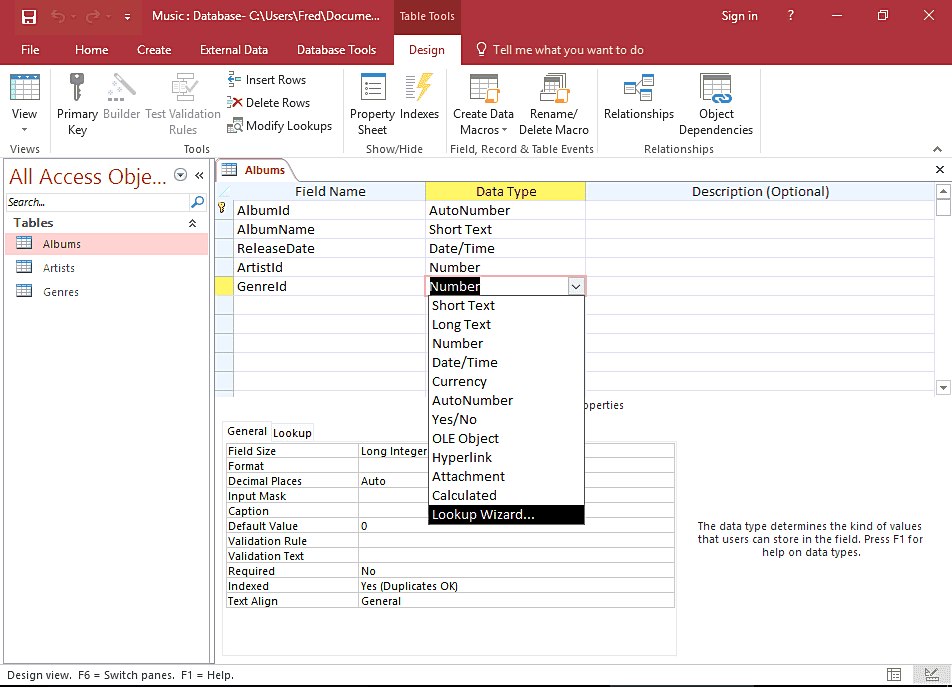Switch to the Lookup properties tab
The image size is (952, 687).
pos(292,433)
